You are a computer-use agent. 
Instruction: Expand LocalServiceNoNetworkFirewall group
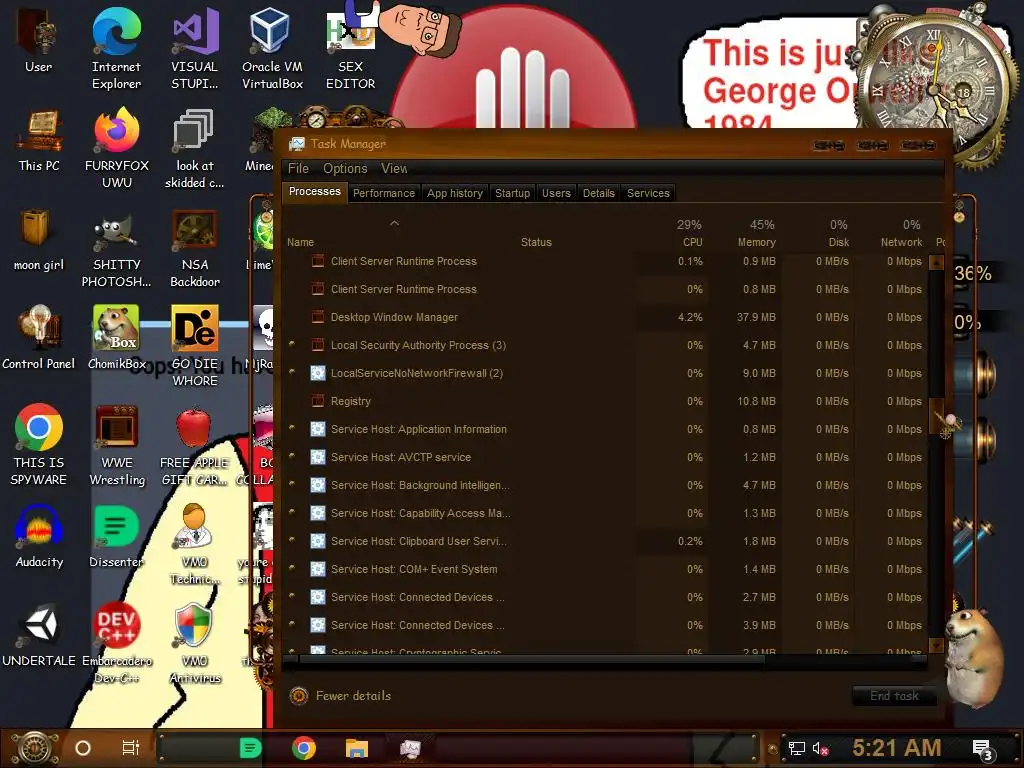point(292,372)
